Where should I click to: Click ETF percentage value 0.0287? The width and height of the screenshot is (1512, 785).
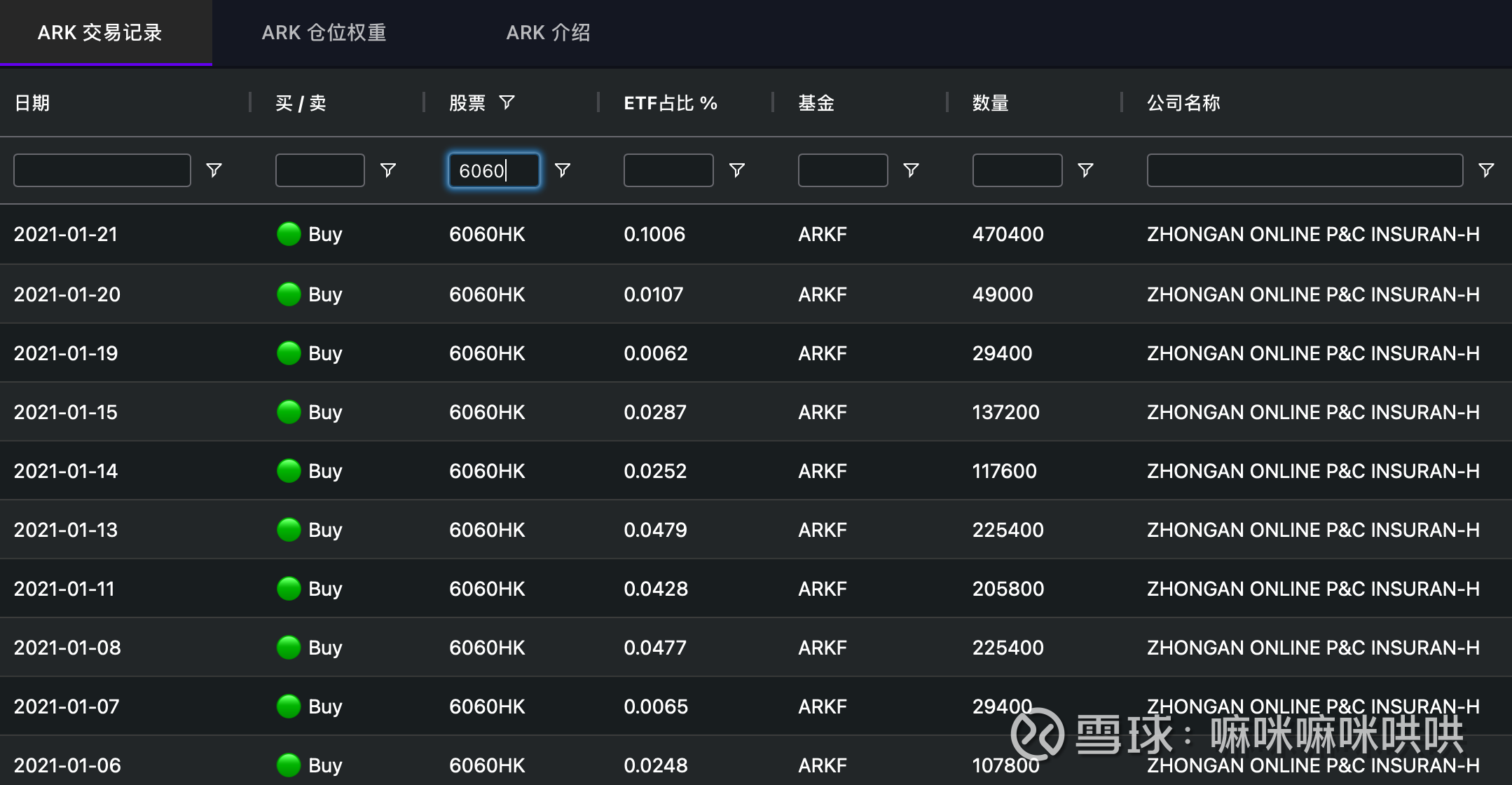(x=655, y=412)
